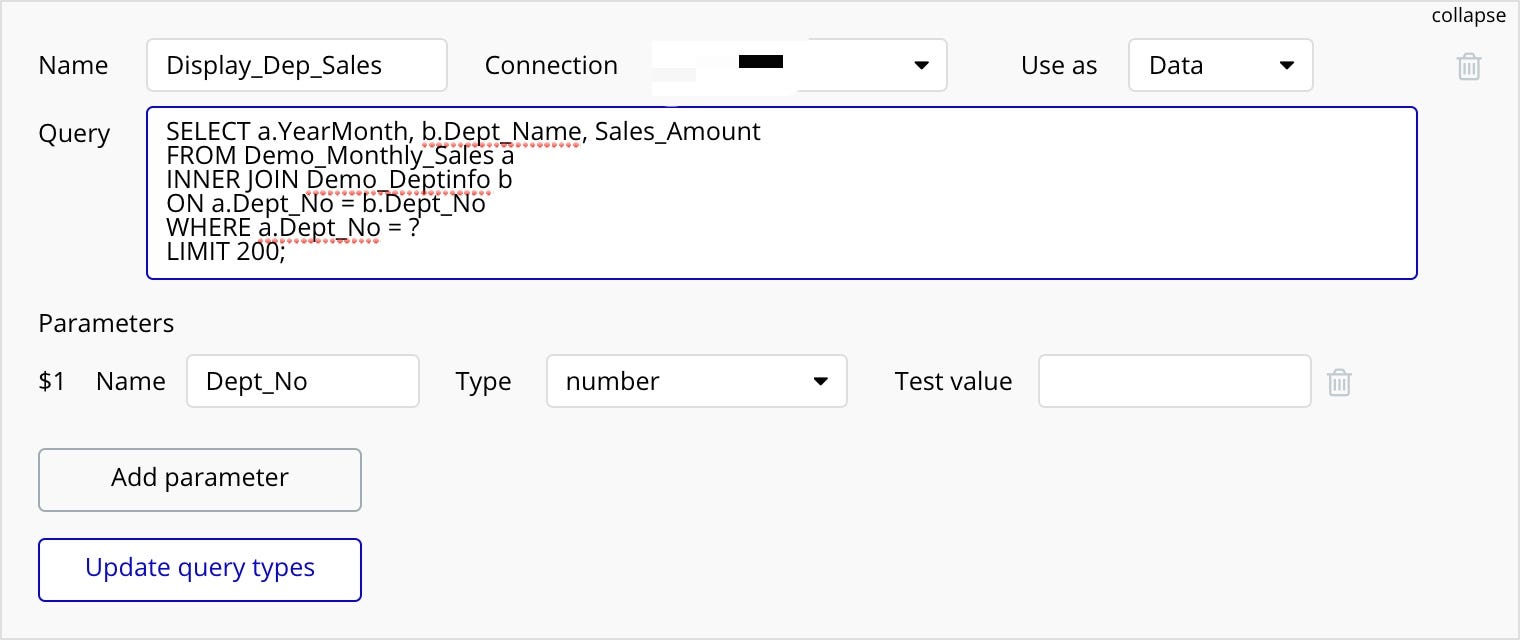
Task: Click the Connection label text
Action: pos(551,66)
